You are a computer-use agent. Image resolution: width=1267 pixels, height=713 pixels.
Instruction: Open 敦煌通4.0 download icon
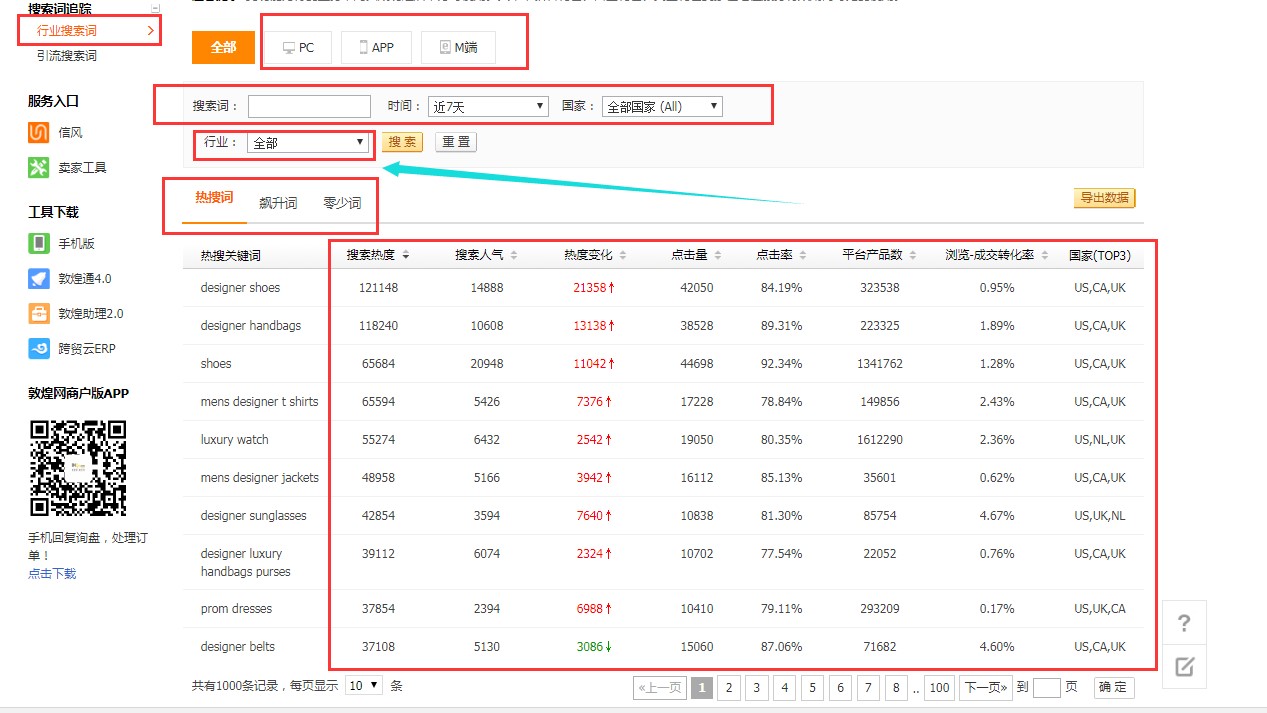click(x=39, y=278)
